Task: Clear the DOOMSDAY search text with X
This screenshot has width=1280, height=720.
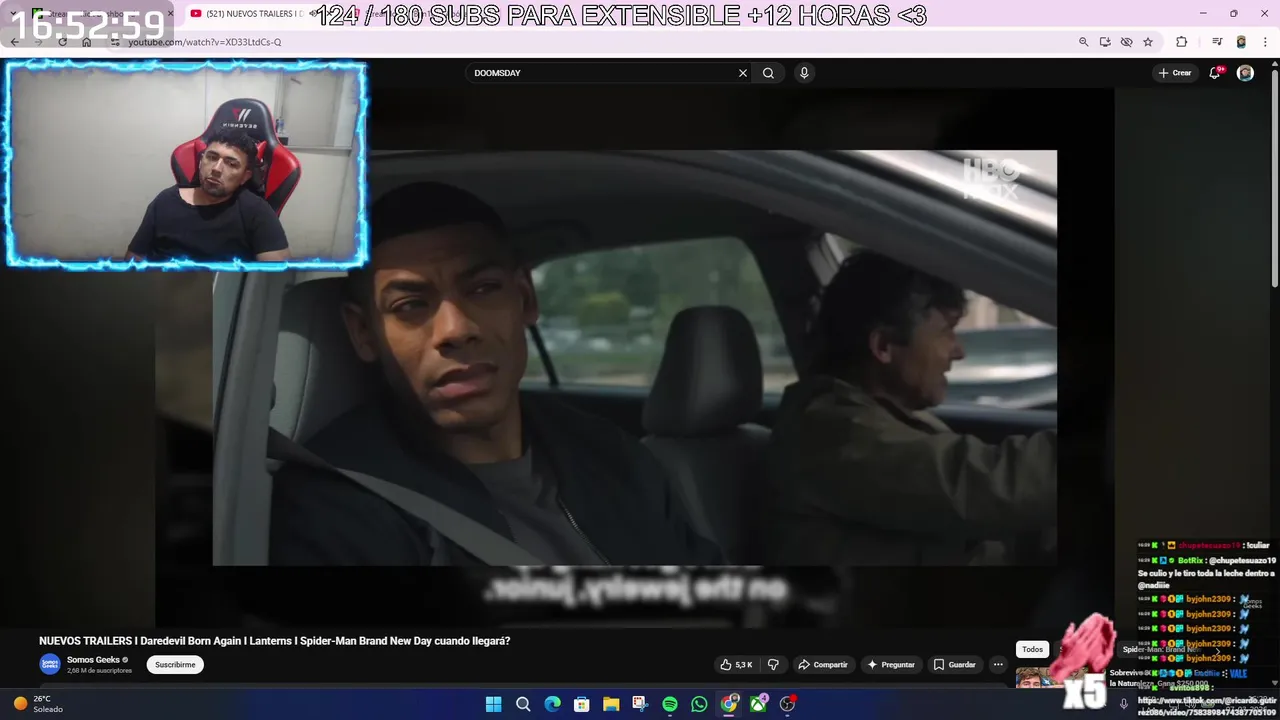Action: [x=743, y=73]
